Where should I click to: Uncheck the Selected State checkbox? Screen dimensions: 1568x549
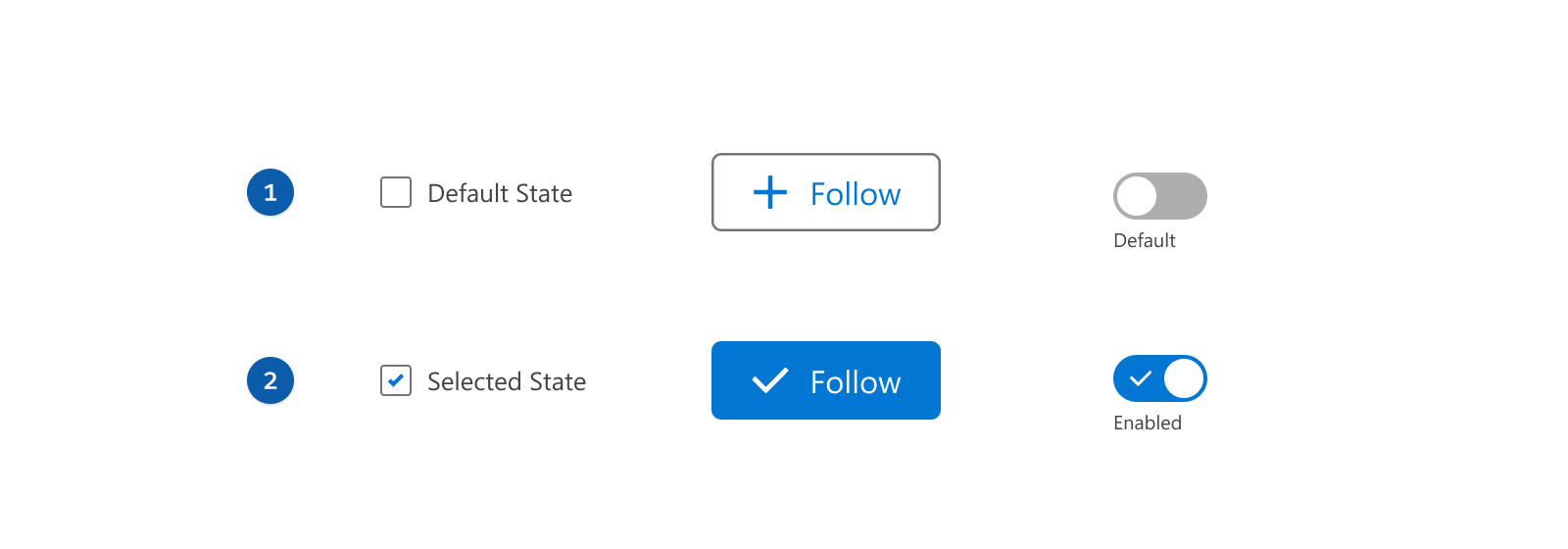coord(396,380)
